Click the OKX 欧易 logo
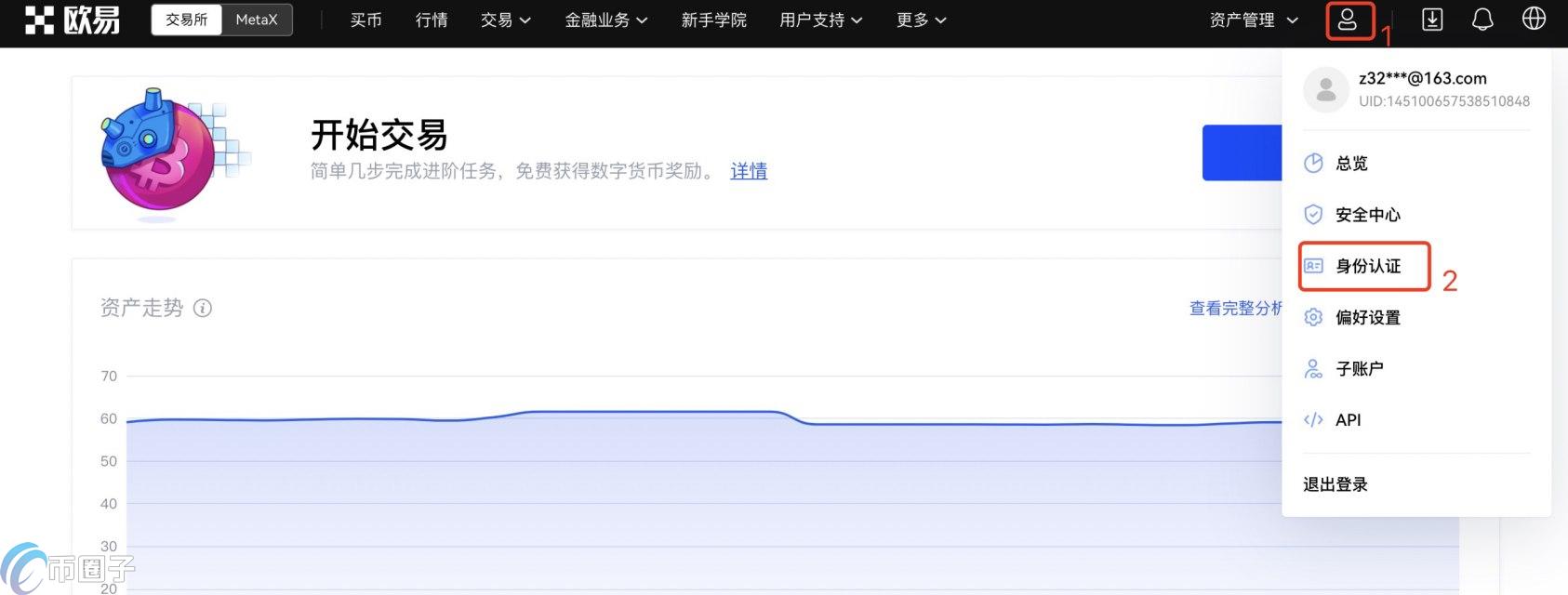1568x595 pixels. [x=73, y=20]
